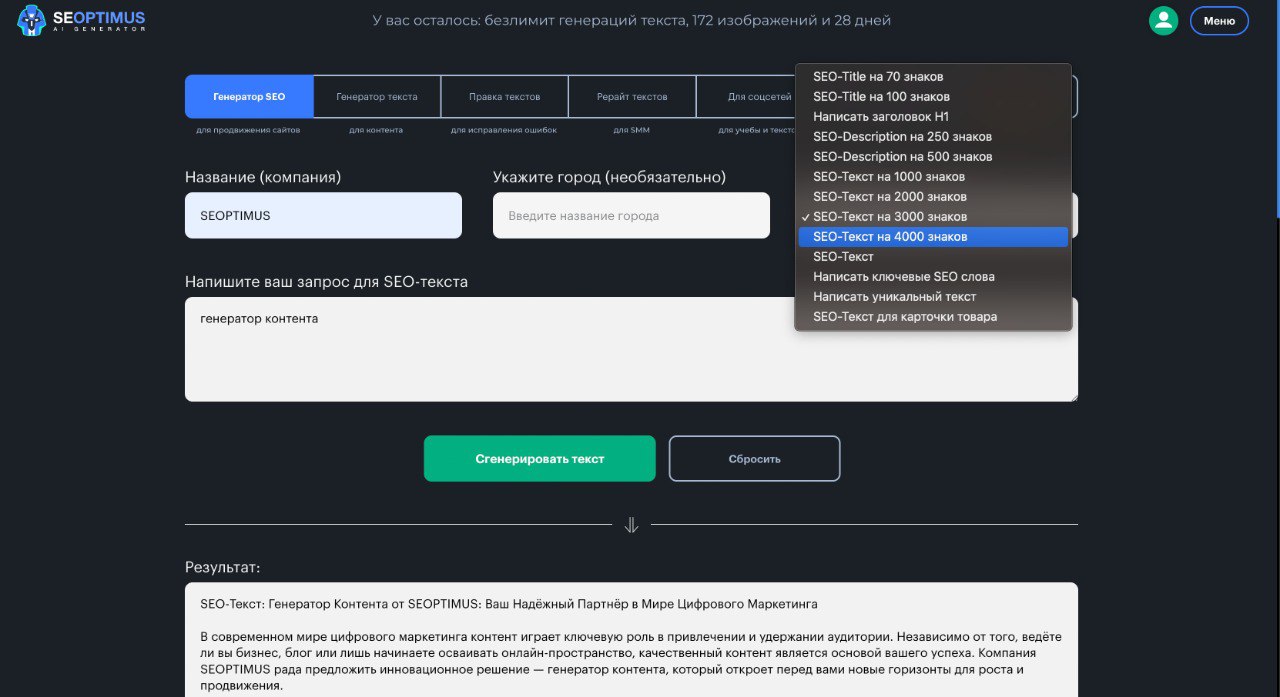1280x697 pixels.
Task: Choose SEO-Title на 70 знаков option
Action: (x=933, y=77)
